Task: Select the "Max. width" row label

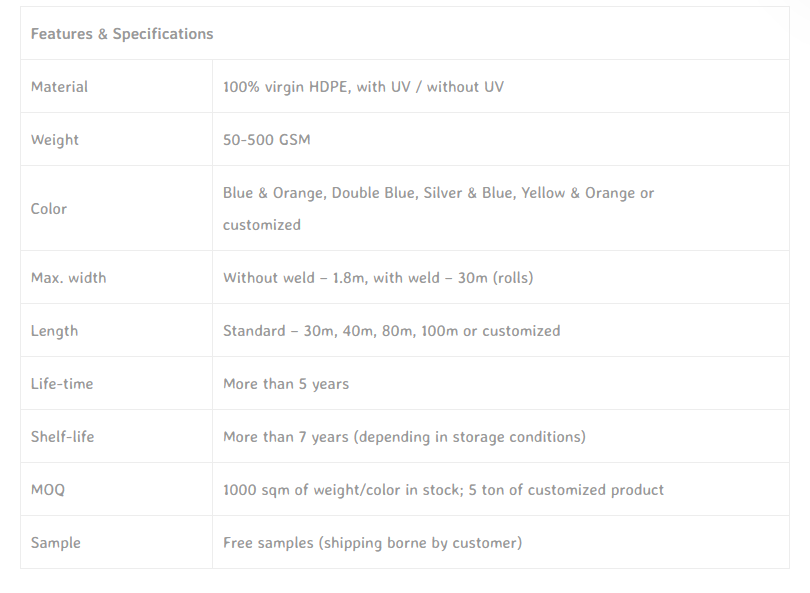Action: coord(68,278)
